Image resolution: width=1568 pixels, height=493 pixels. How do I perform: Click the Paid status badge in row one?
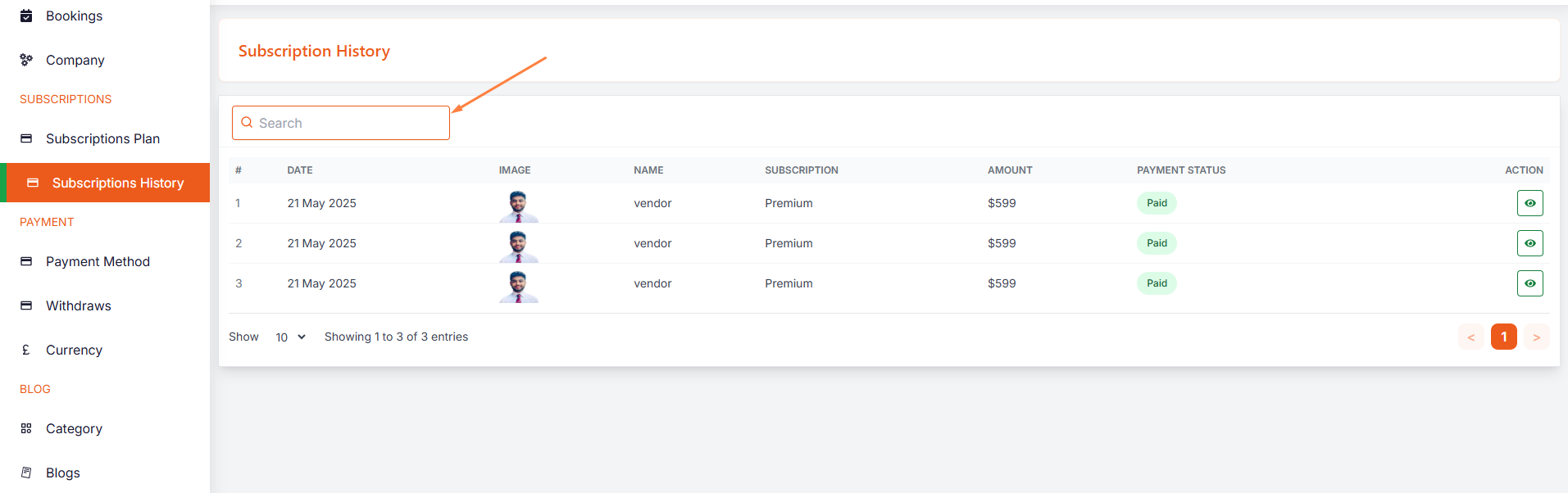1156,203
